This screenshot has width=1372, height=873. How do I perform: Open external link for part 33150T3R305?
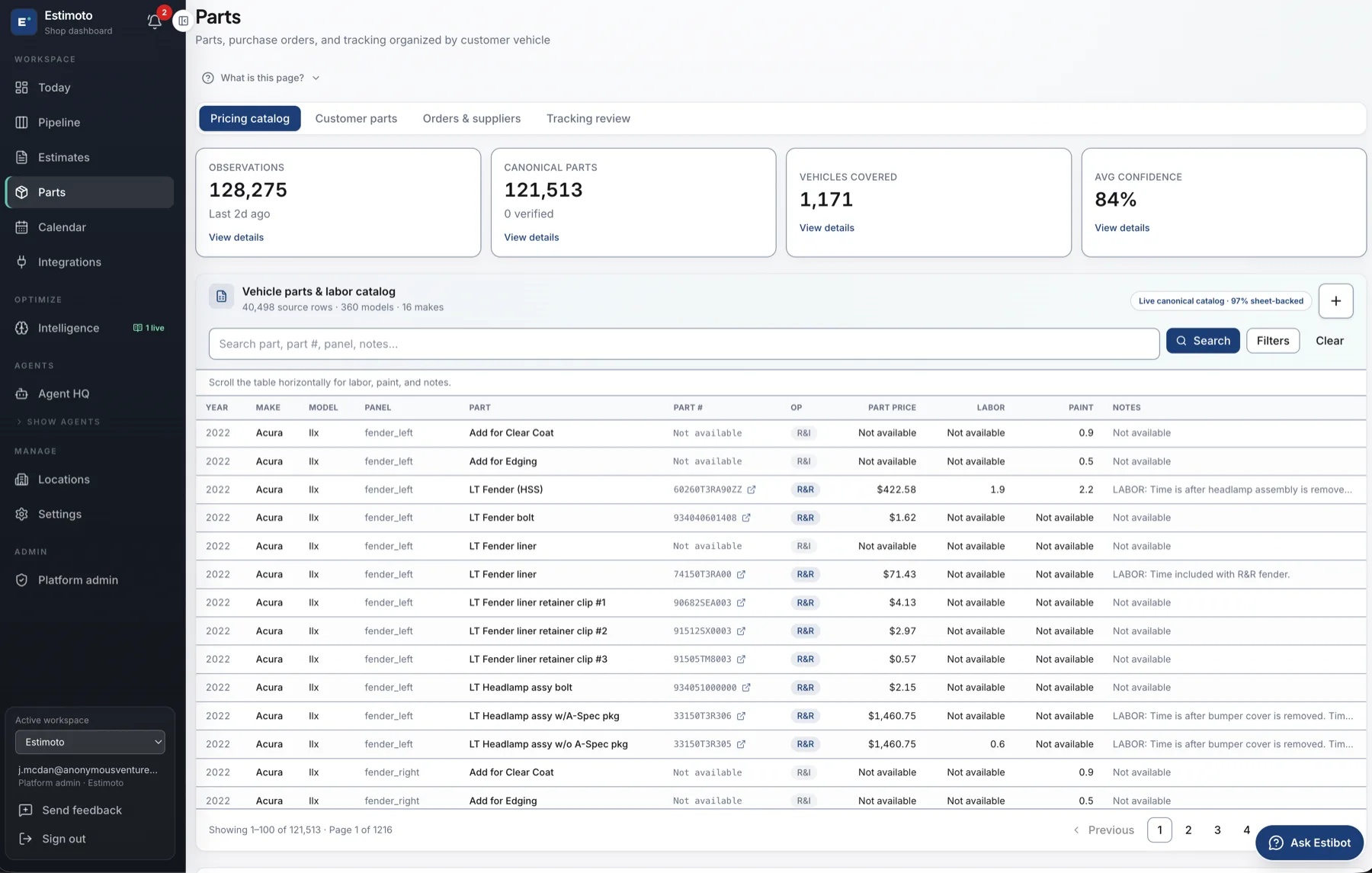741,744
